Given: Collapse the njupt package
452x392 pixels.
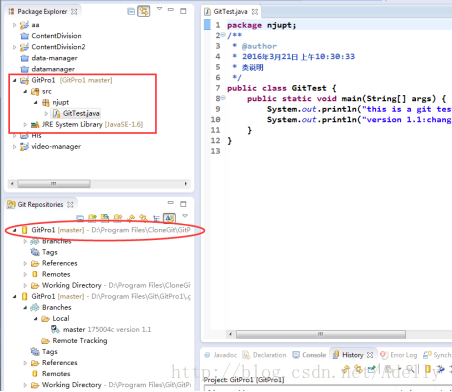Looking at the screenshot, I should coord(36,102).
